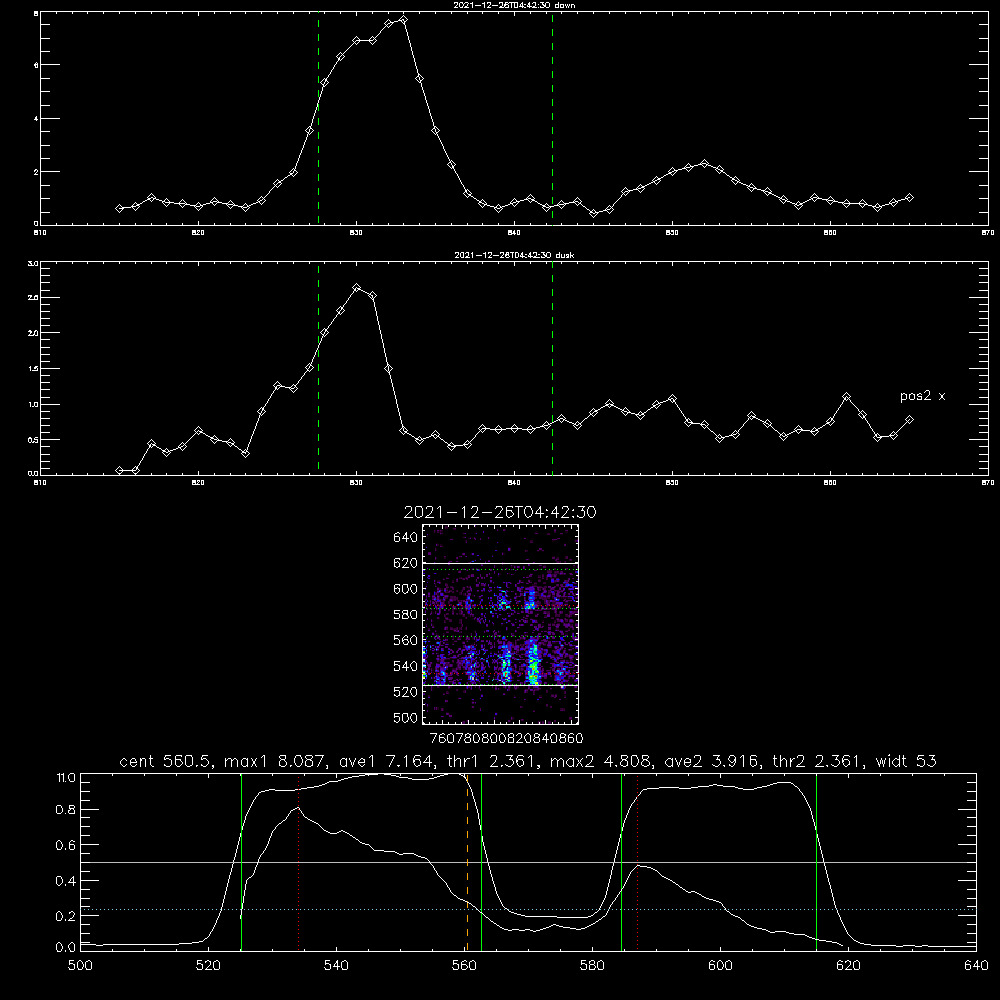Image resolution: width=1000 pixels, height=1000 pixels.
Task: Click the left green dashed line in dusk plot
Action: tap(318, 369)
